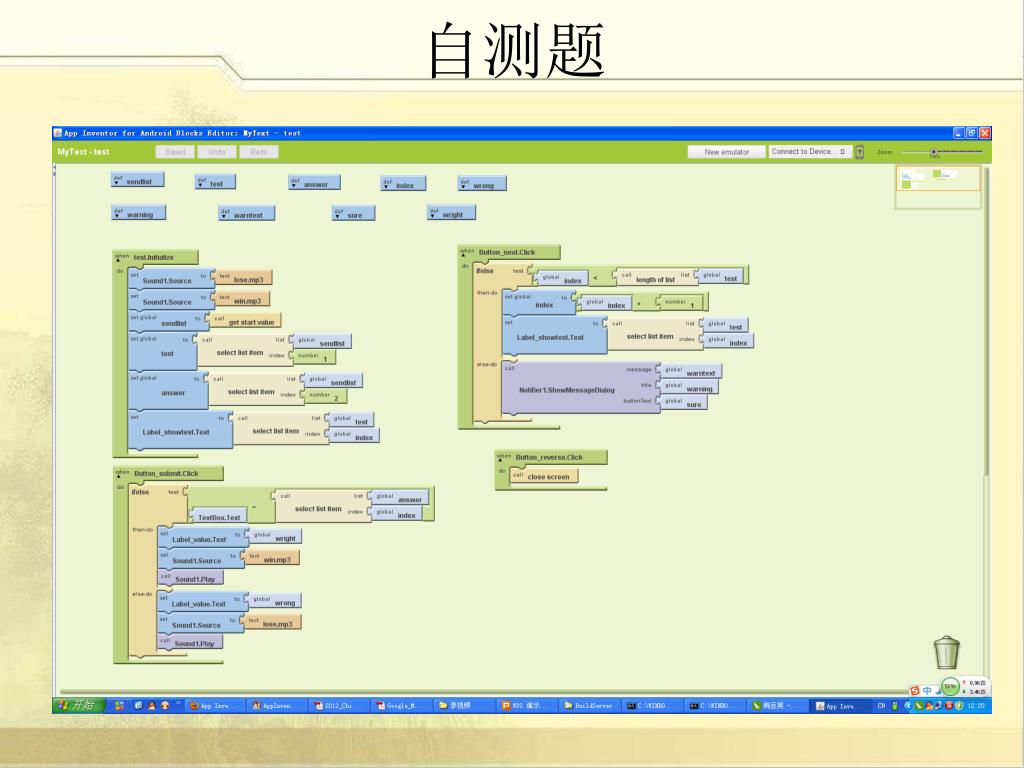This screenshot has height=768, width=1024.
Task: Click the Firefox App Inventor taskbar item
Action: tap(214, 705)
